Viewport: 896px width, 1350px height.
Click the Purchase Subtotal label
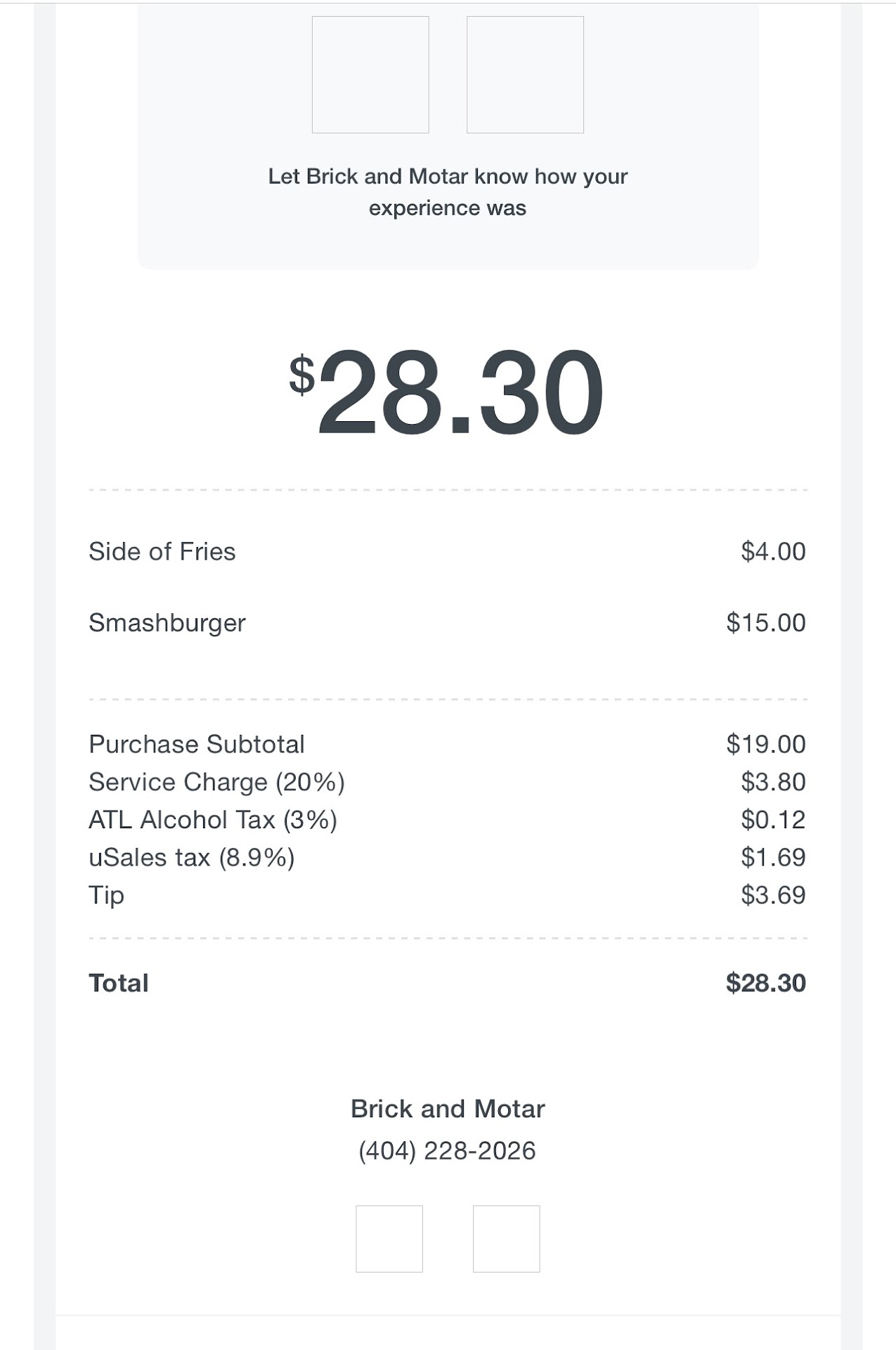197,745
